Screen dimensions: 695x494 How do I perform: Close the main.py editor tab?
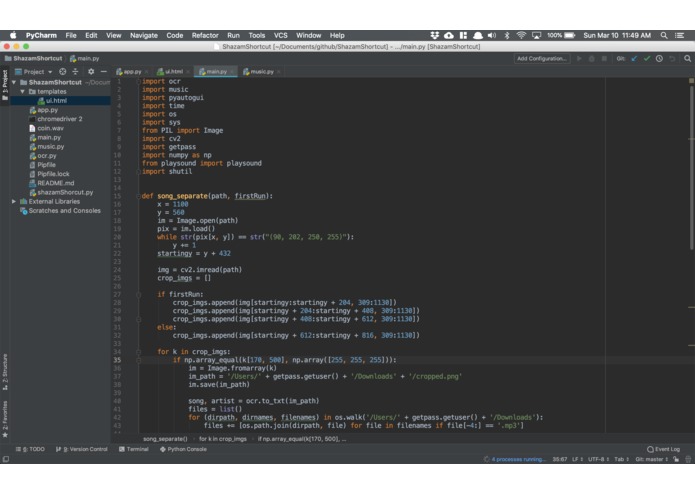click(x=232, y=72)
